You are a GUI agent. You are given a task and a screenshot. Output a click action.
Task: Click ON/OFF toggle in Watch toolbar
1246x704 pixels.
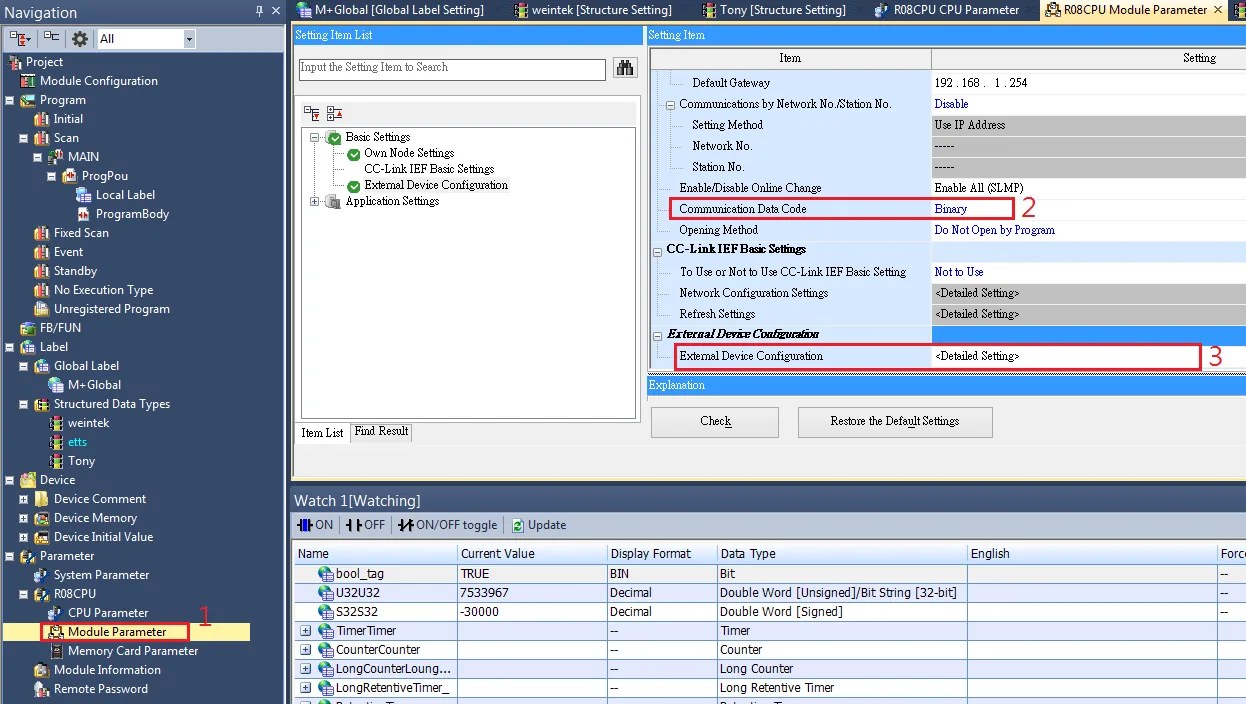coord(447,525)
